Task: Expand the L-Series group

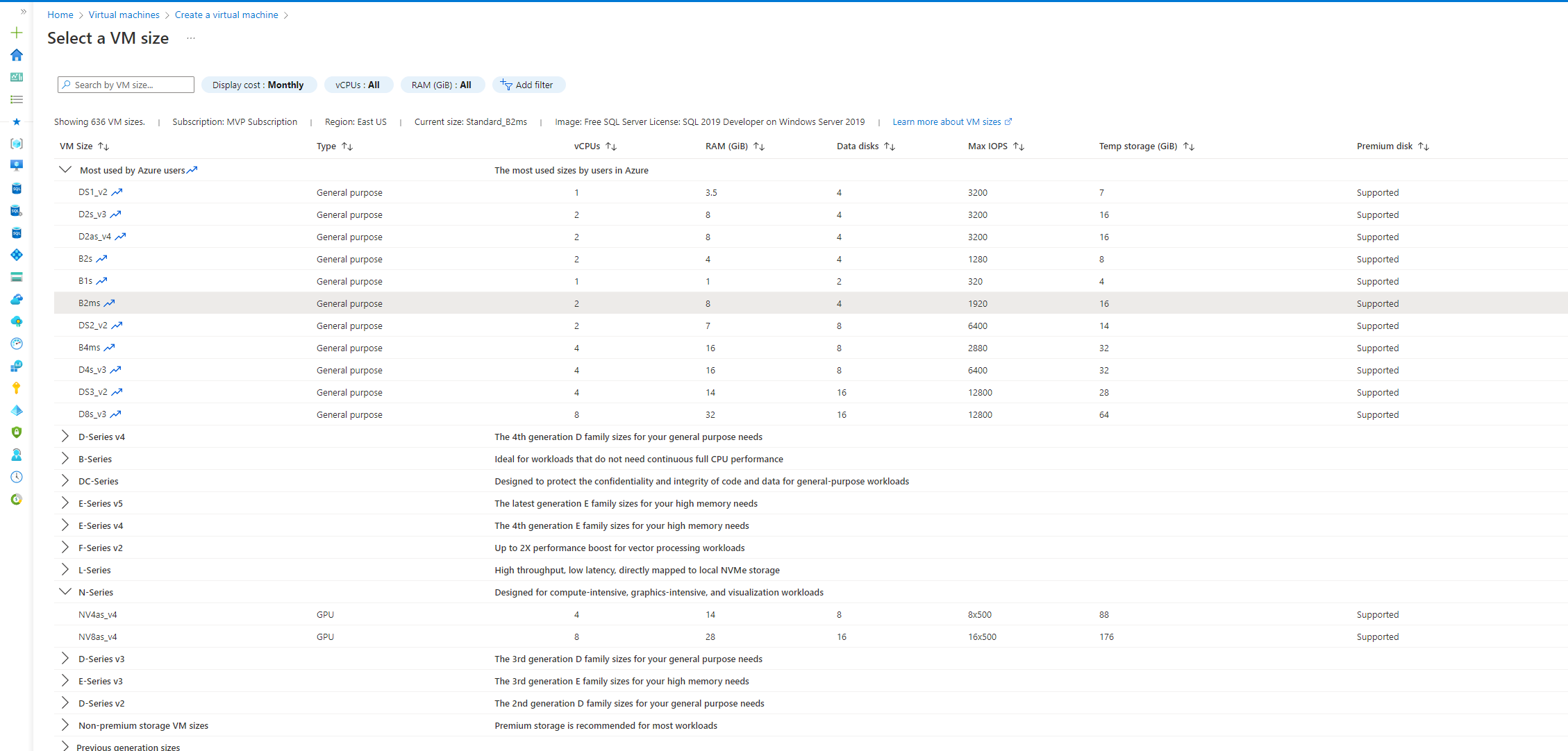Action: coord(65,570)
